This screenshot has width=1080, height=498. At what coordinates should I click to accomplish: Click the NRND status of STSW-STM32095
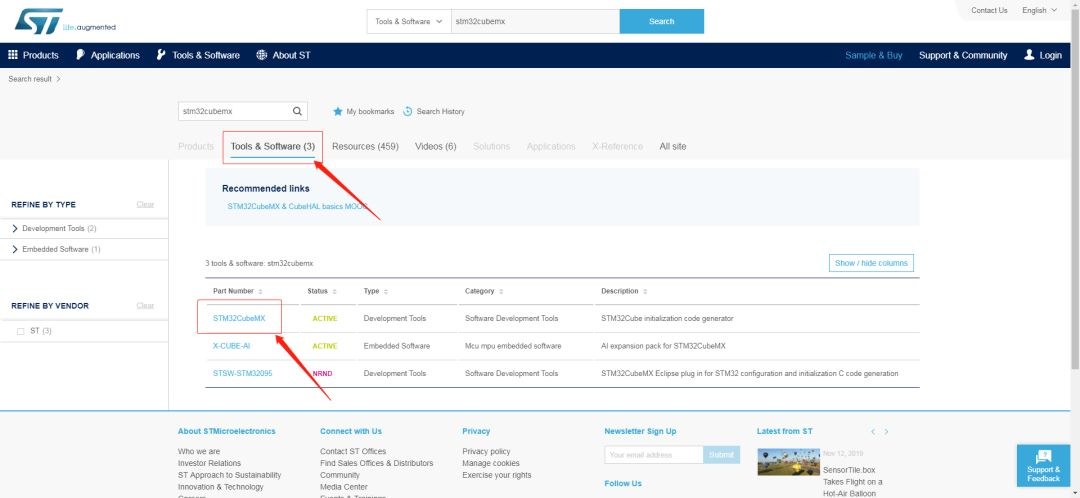322,373
